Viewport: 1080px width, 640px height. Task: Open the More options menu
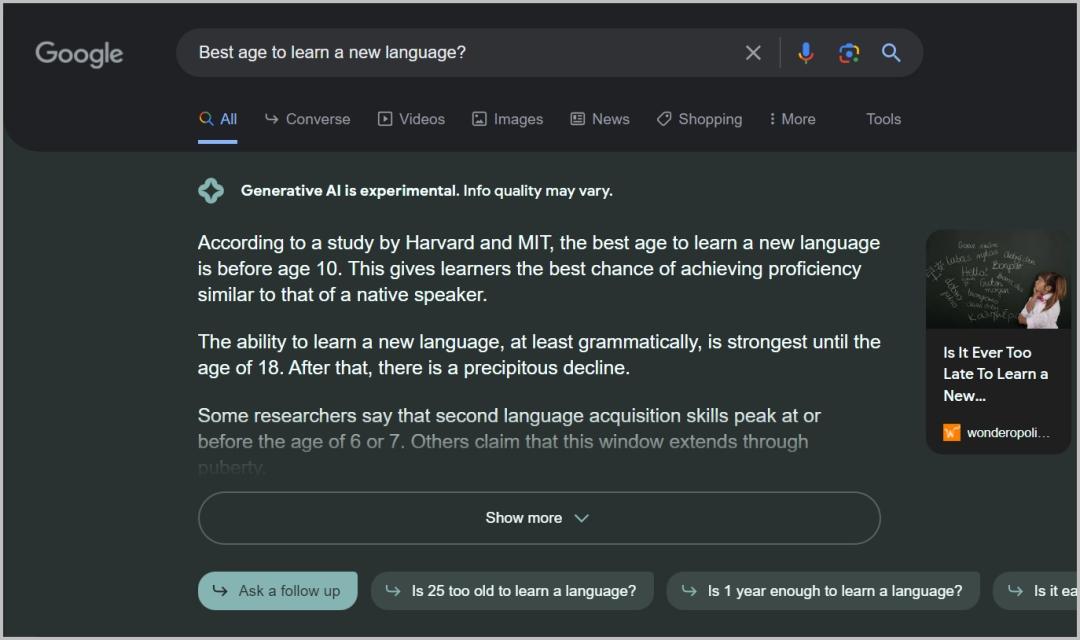[x=792, y=119]
